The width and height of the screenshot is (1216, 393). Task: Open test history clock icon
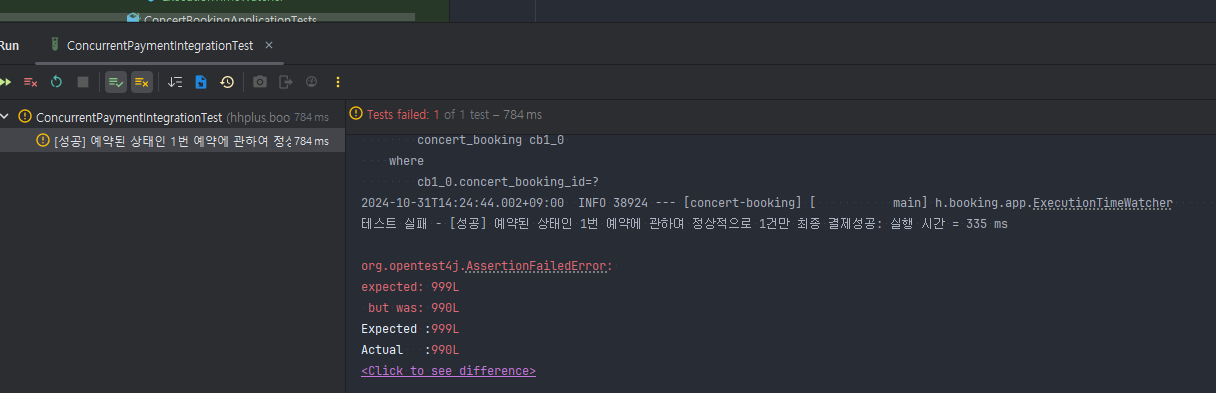click(227, 82)
